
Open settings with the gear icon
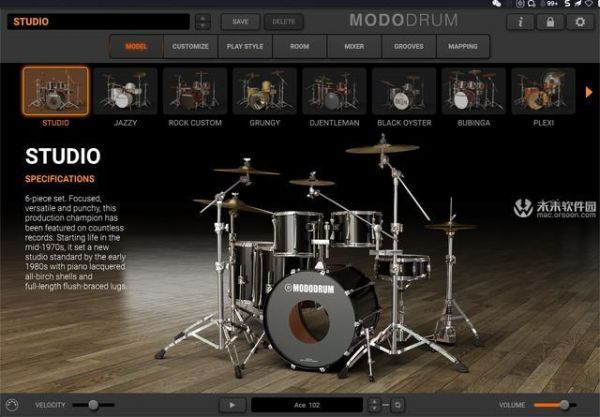(x=580, y=22)
